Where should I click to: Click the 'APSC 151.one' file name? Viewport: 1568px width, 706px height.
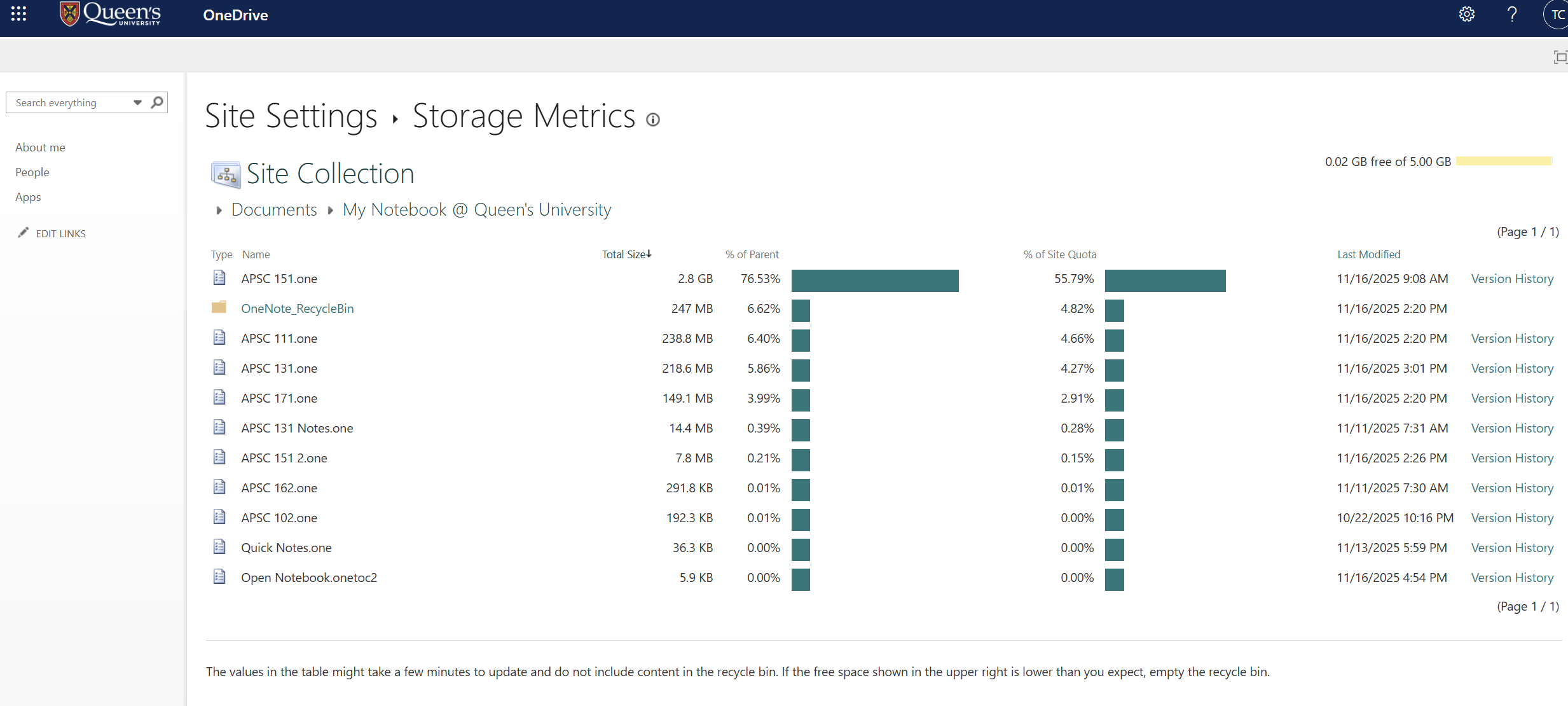tap(279, 279)
